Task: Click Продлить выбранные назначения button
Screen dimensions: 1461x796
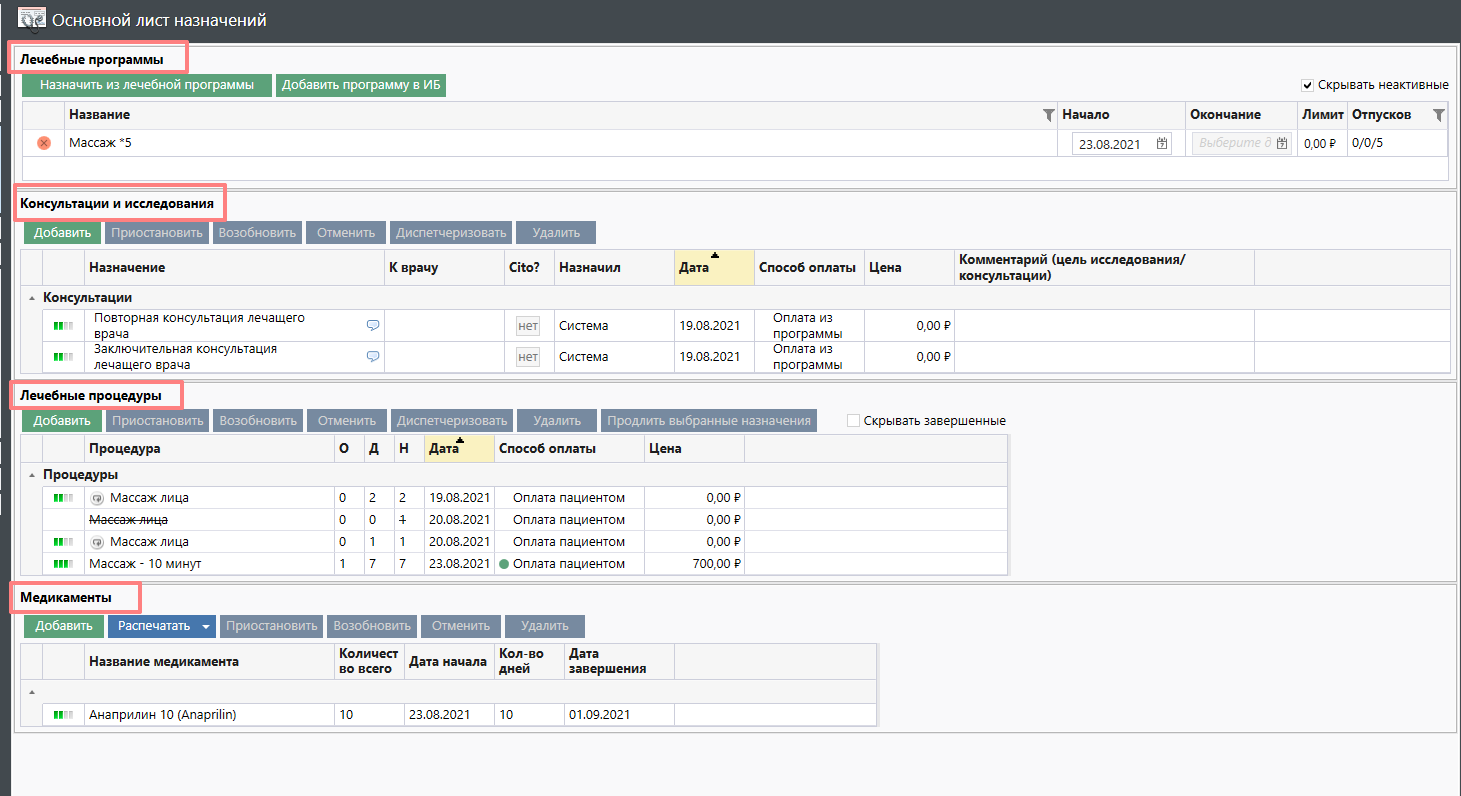Action: pyautogui.click(x=708, y=421)
